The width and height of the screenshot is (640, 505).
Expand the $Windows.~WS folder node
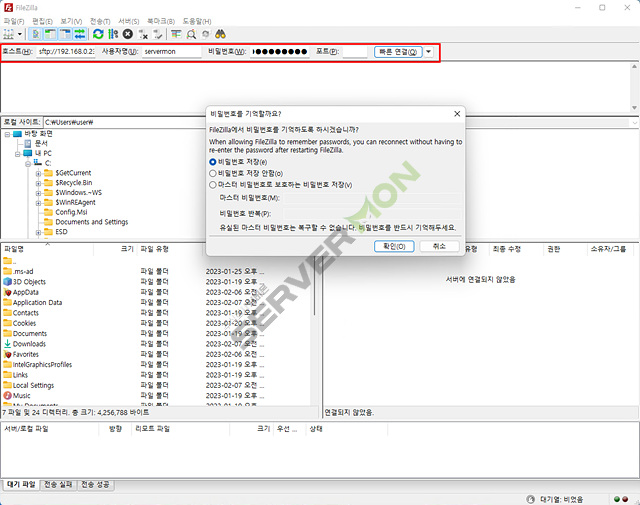coord(38,193)
